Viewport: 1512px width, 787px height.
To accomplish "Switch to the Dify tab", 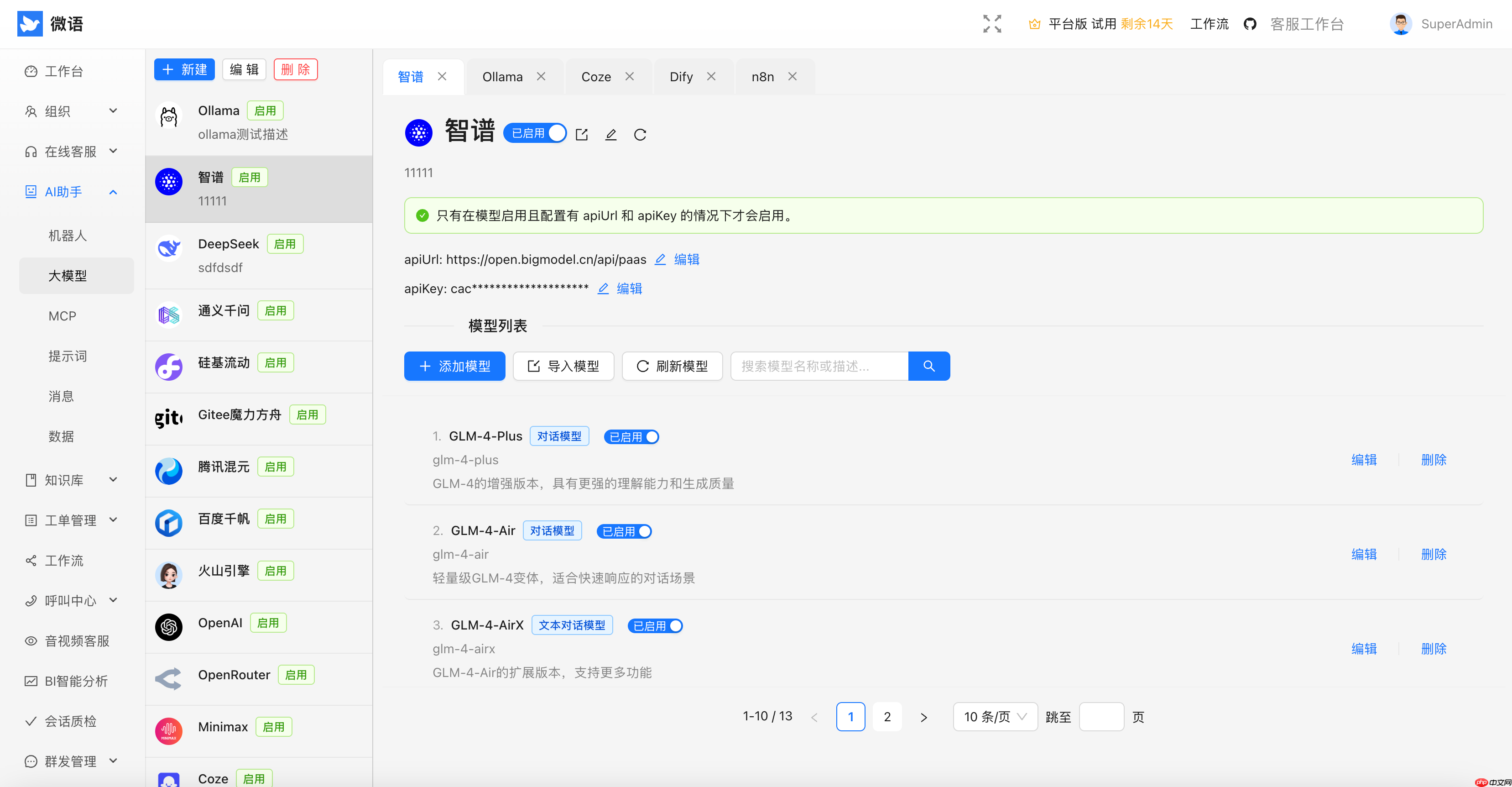I will pos(681,76).
